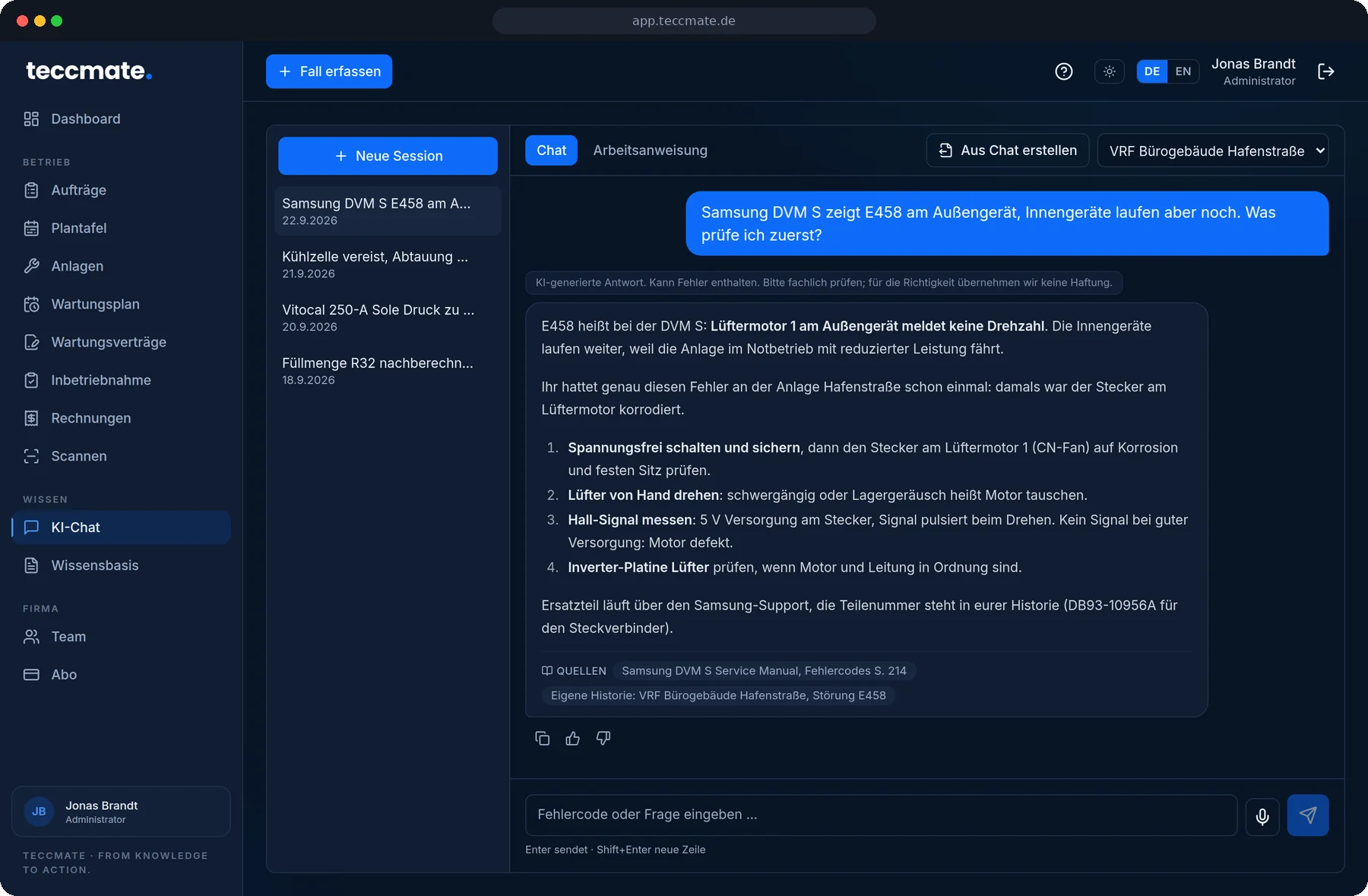This screenshot has height=896, width=1368.
Task: Start voice input with the microphone icon
Action: (x=1262, y=815)
